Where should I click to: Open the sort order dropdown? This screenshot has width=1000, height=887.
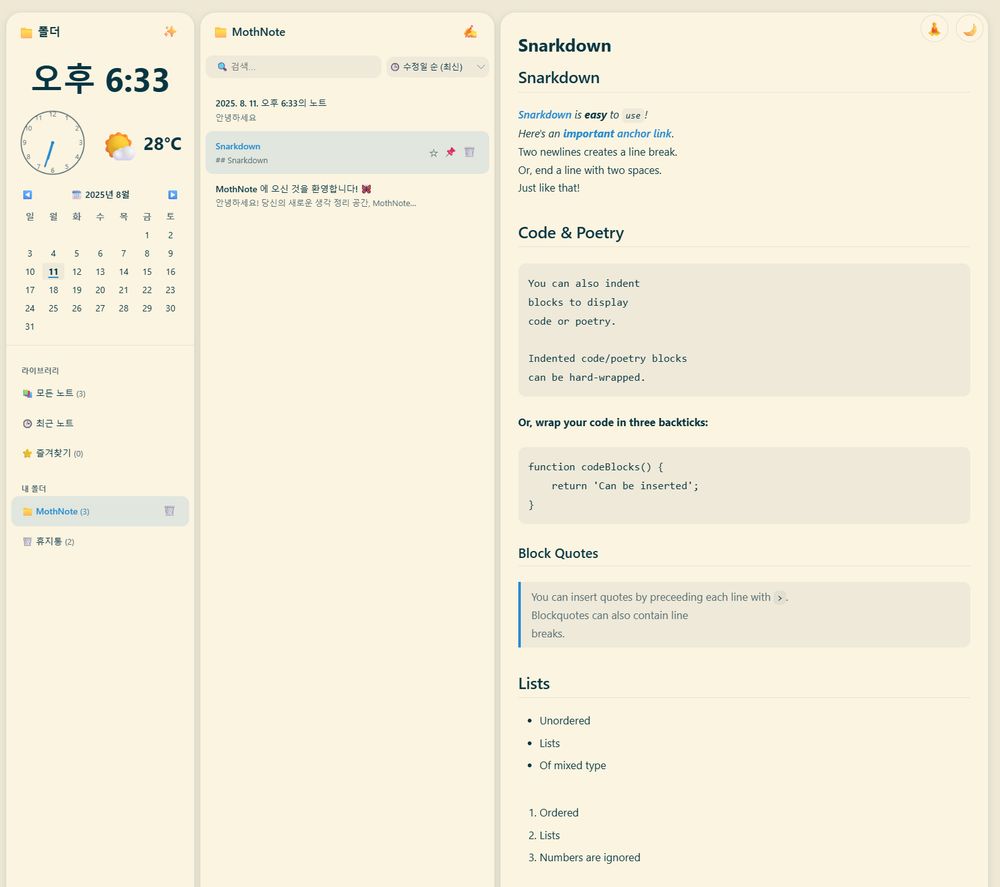click(438, 67)
